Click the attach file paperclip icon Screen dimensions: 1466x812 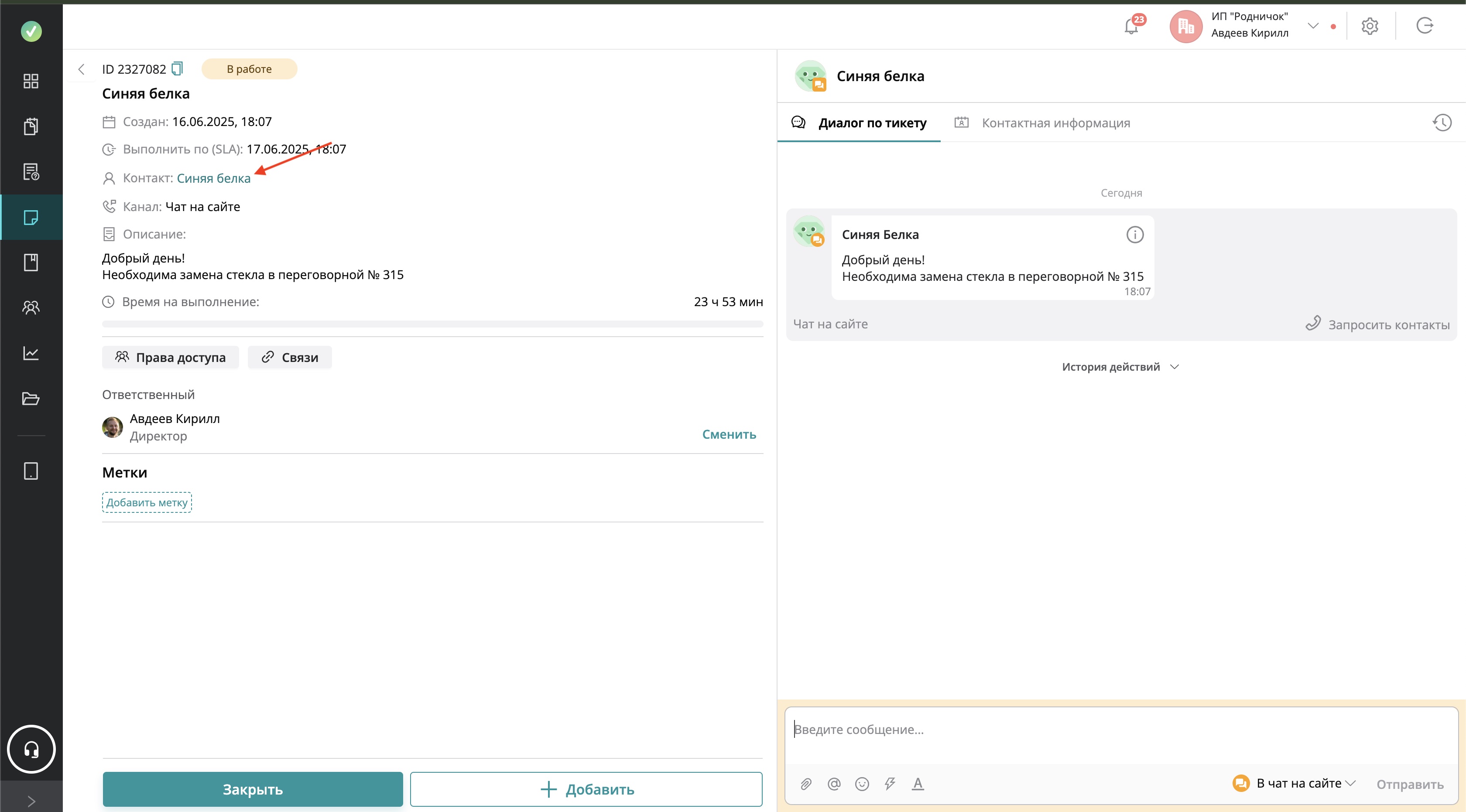click(x=806, y=784)
